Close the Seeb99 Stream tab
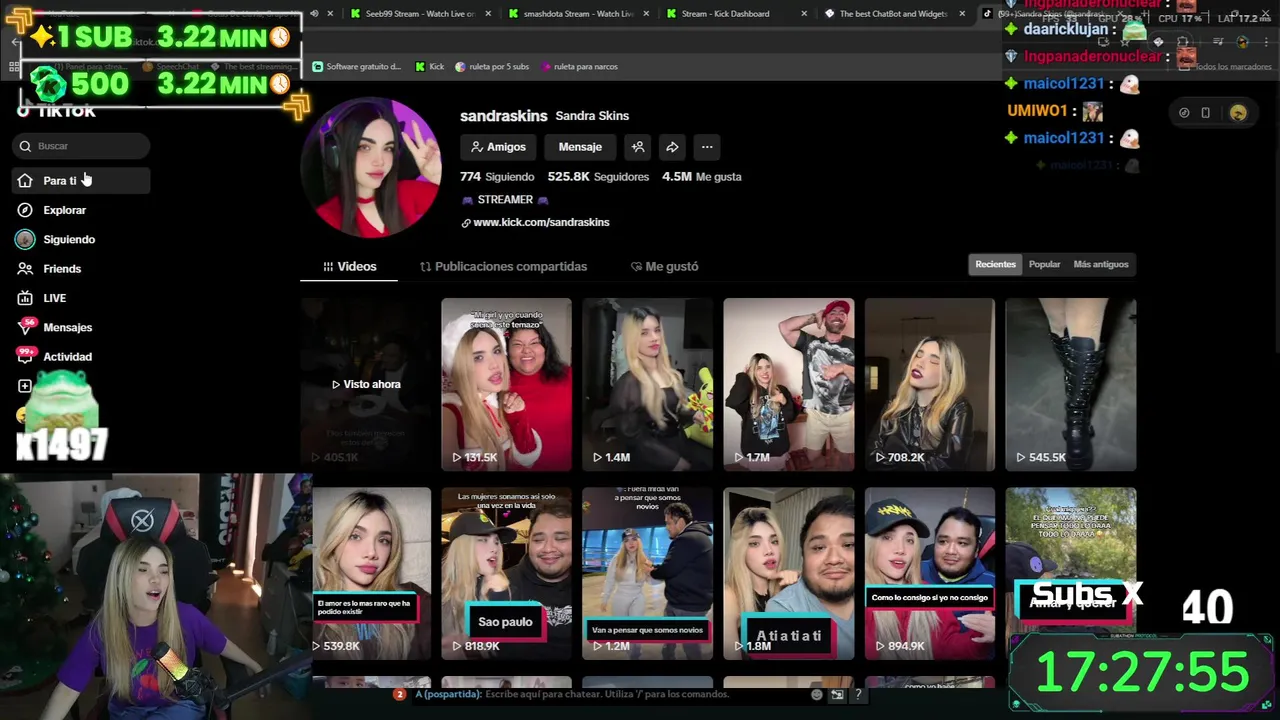This screenshot has height=720, width=1280. (x=486, y=14)
